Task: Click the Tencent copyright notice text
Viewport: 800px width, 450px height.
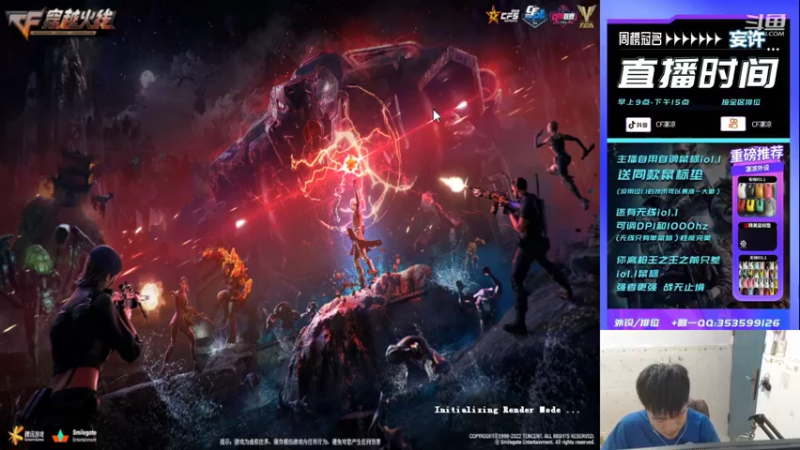Action: point(532,439)
